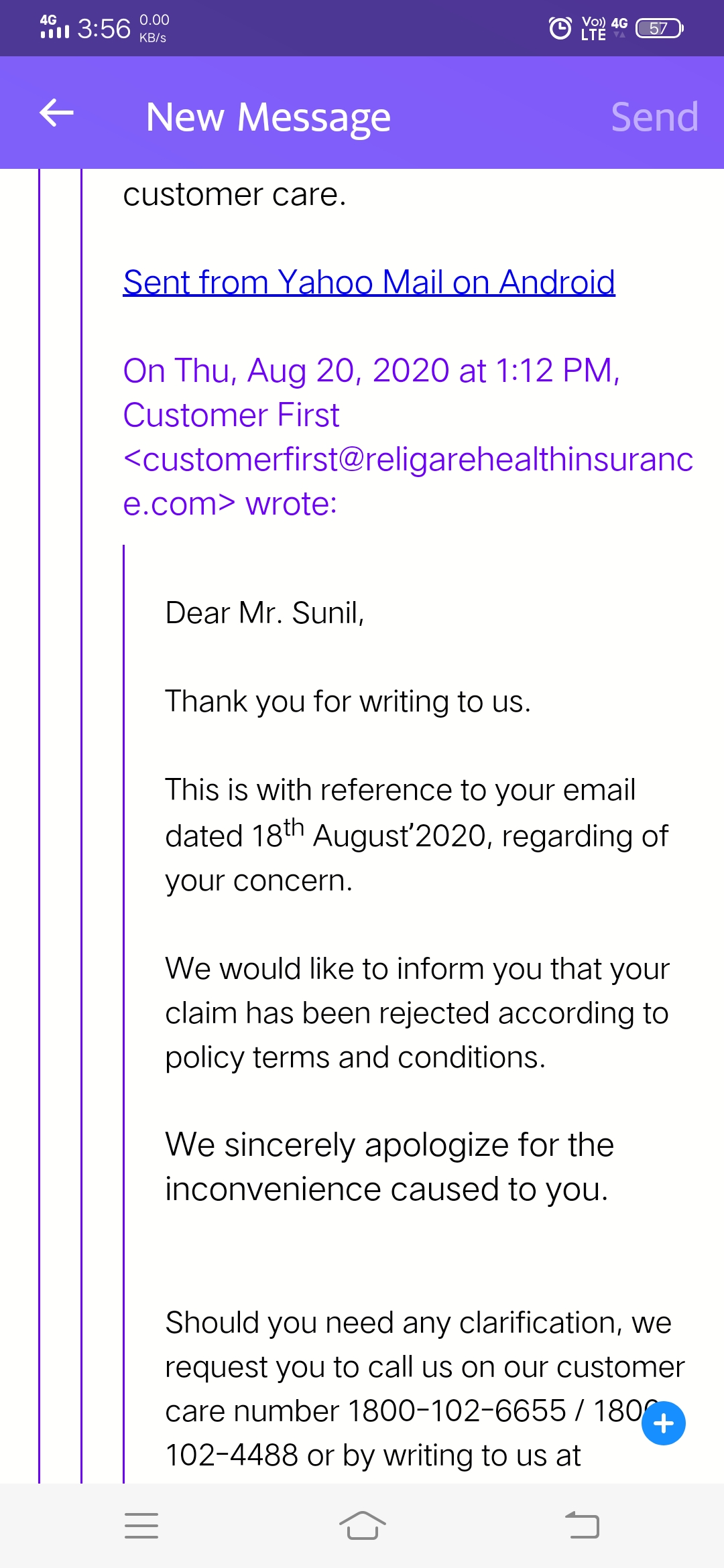Screen dimensions: 724x1568
Task: Tap the battery level indicator
Action: point(659,28)
